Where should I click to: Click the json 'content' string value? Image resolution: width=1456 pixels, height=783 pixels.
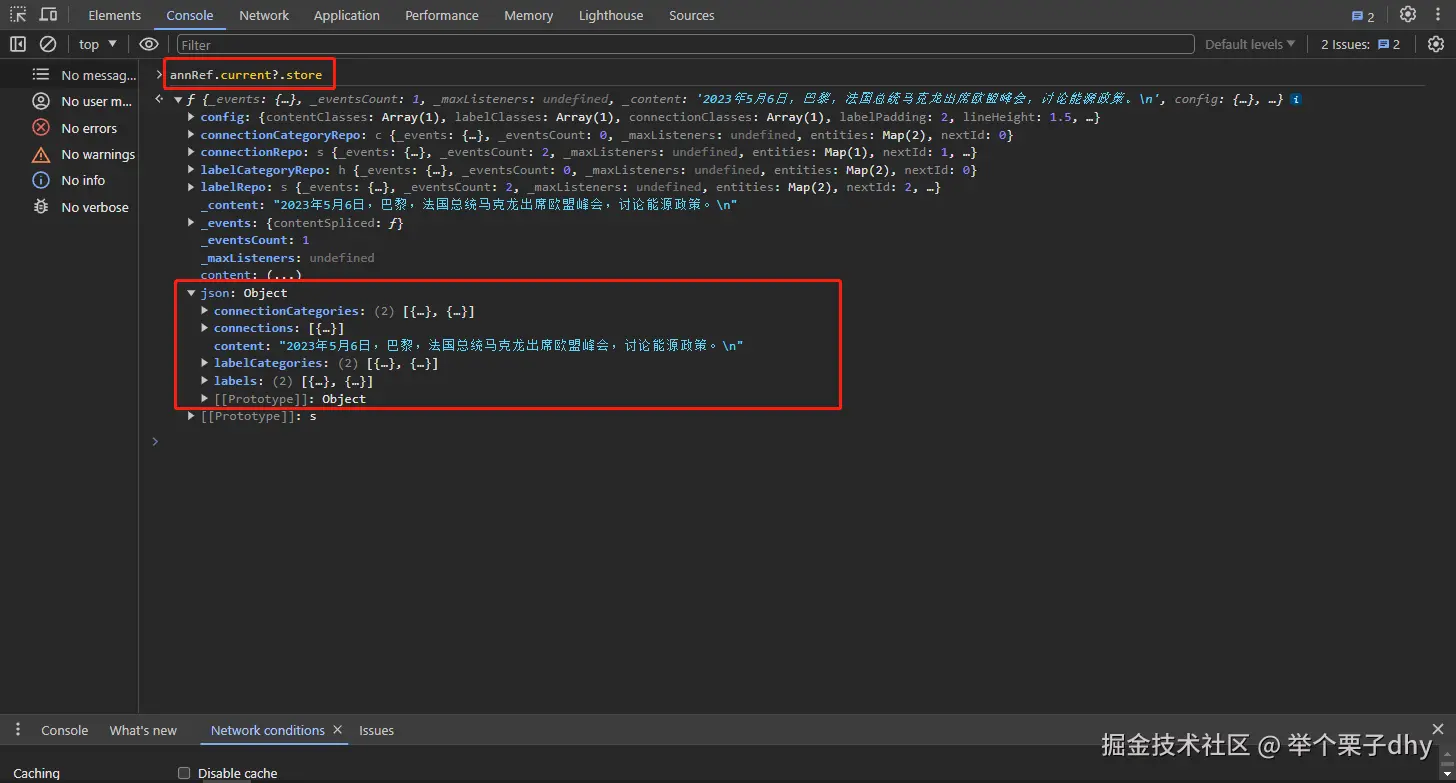511,346
